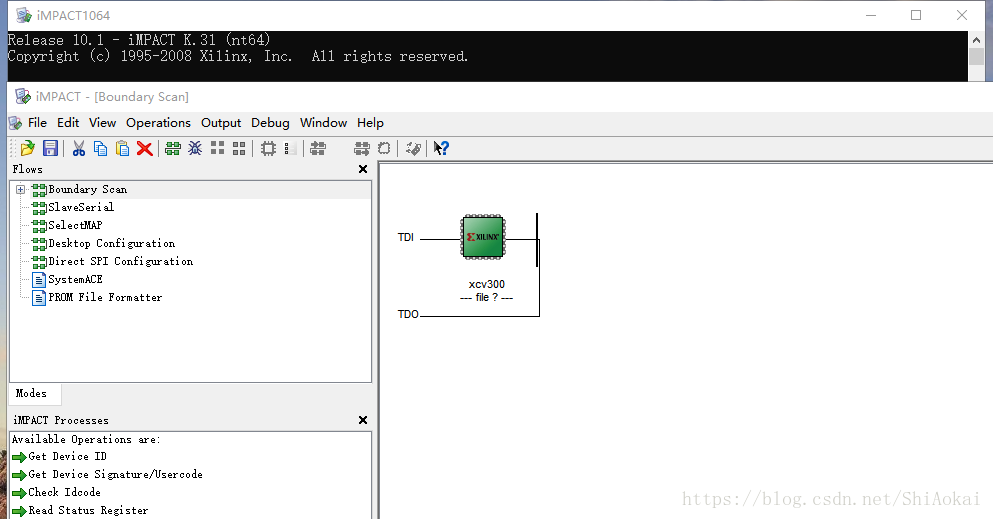Select the Desktop Configuration flow

[111, 244]
